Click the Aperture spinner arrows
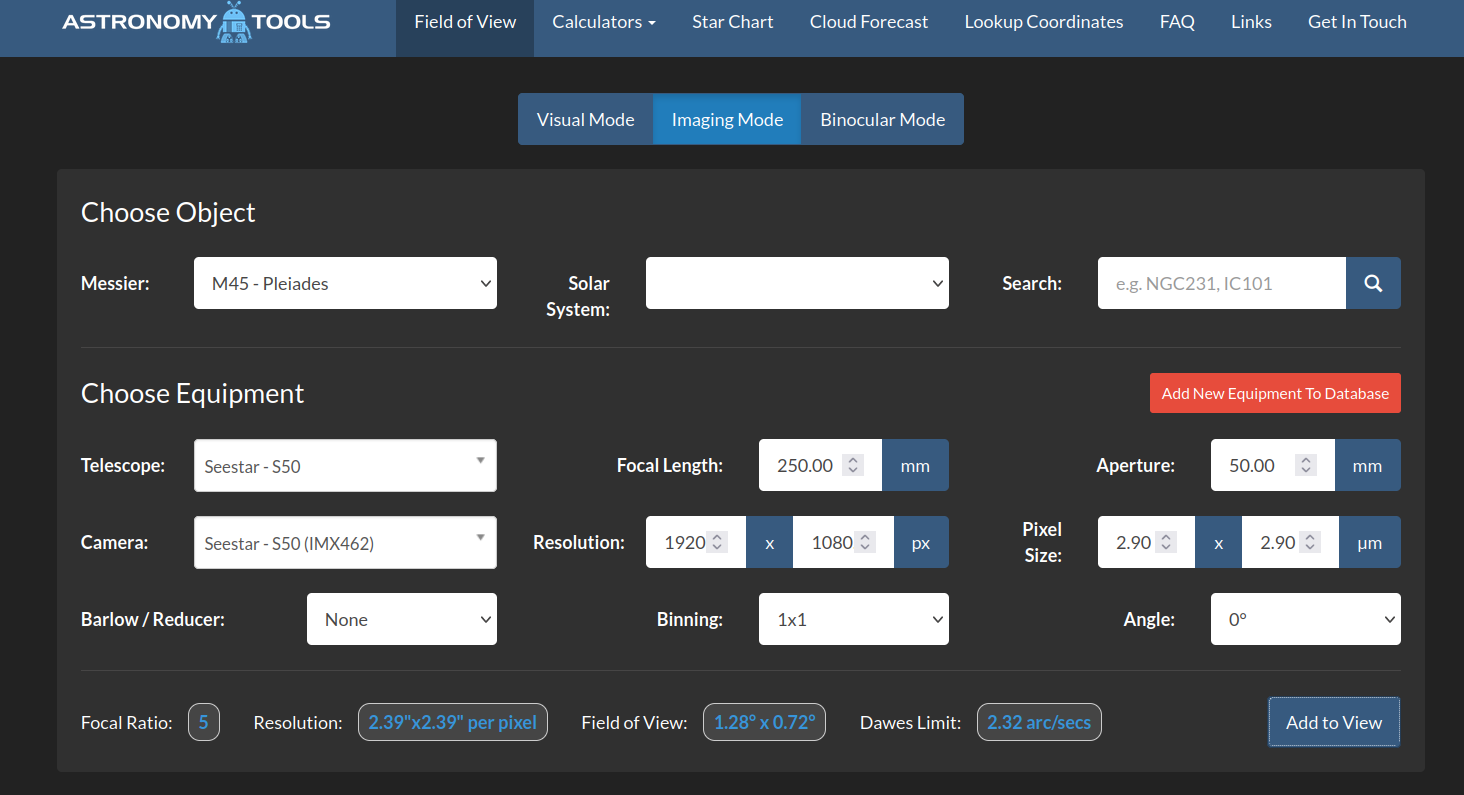Image resolution: width=1464 pixels, height=795 pixels. pyautogui.click(x=1304, y=465)
